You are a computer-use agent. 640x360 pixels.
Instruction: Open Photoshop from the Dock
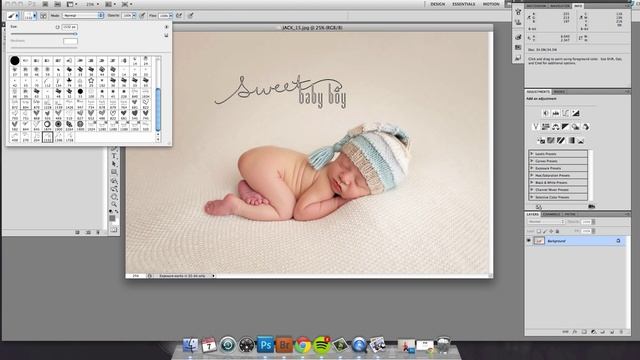(x=265, y=345)
